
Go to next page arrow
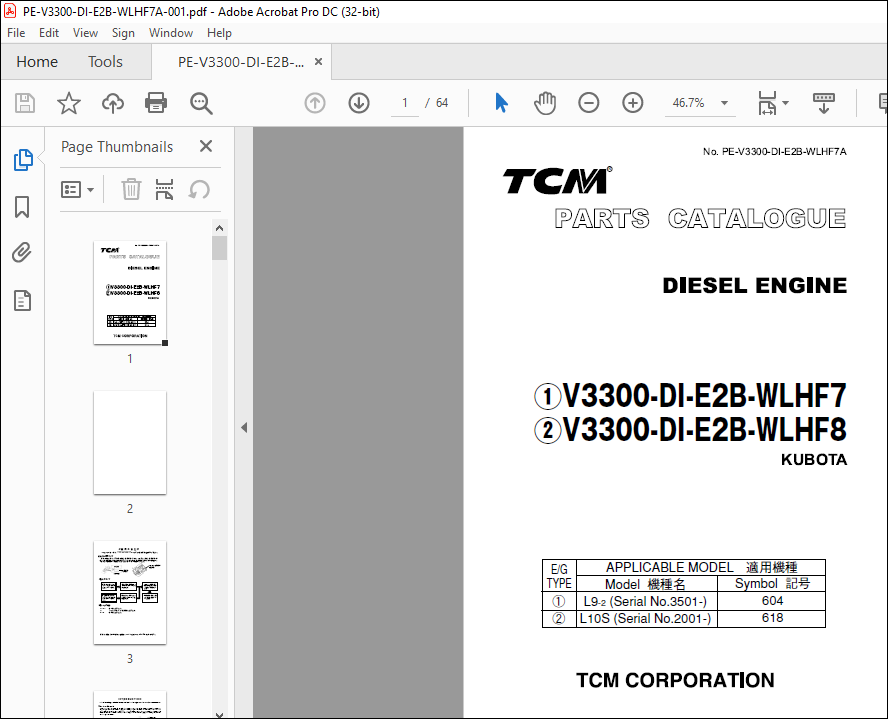[359, 103]
